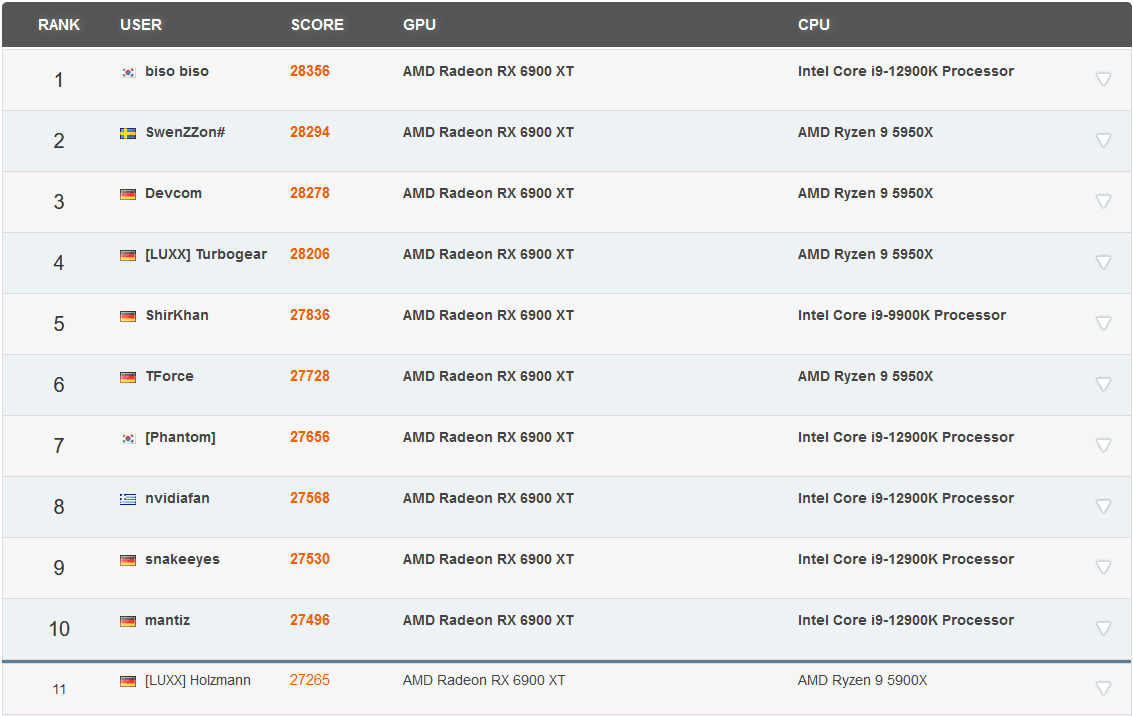
Task: Expand details arrow in [Phantom] row
Action: pyautogui.click(x=1103, y=446)
